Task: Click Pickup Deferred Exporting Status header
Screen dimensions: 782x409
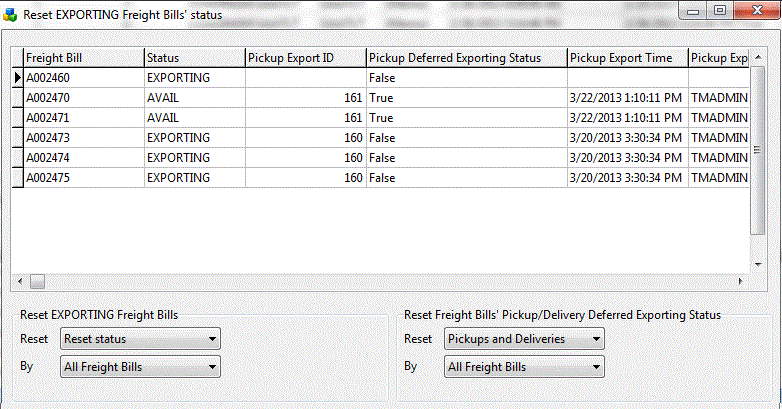Action: click(466, 58)
